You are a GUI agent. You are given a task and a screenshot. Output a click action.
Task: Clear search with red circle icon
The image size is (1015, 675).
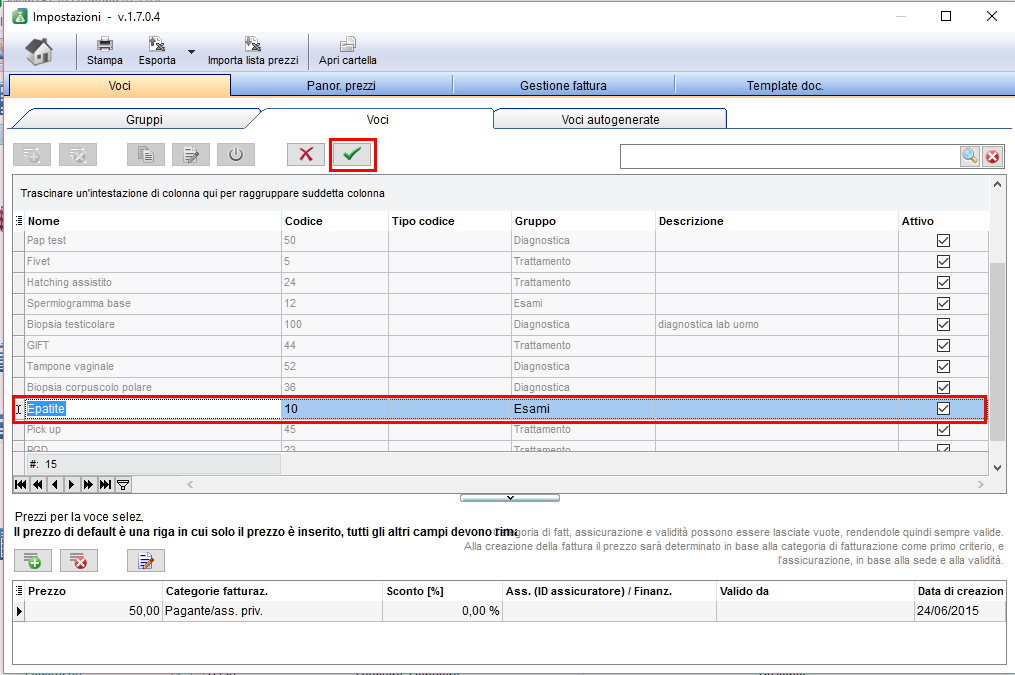(x=992, y=156)
